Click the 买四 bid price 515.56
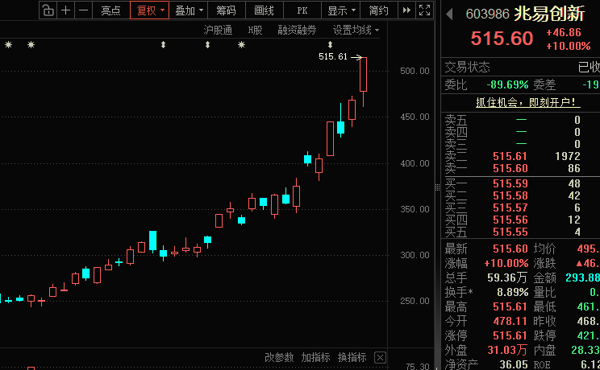The height and width of the screenshot is (370, 600). (510, 220)
